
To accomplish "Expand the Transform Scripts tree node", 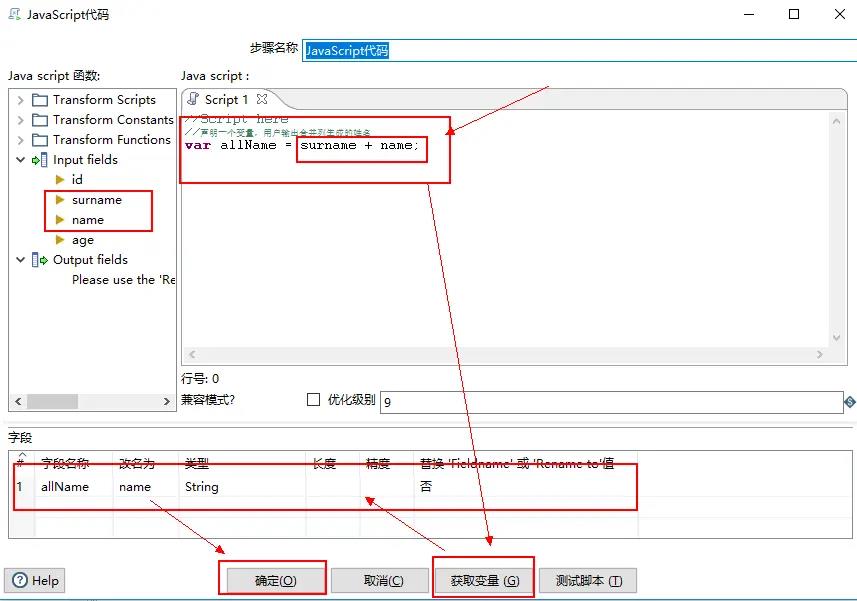I will 20,100.
